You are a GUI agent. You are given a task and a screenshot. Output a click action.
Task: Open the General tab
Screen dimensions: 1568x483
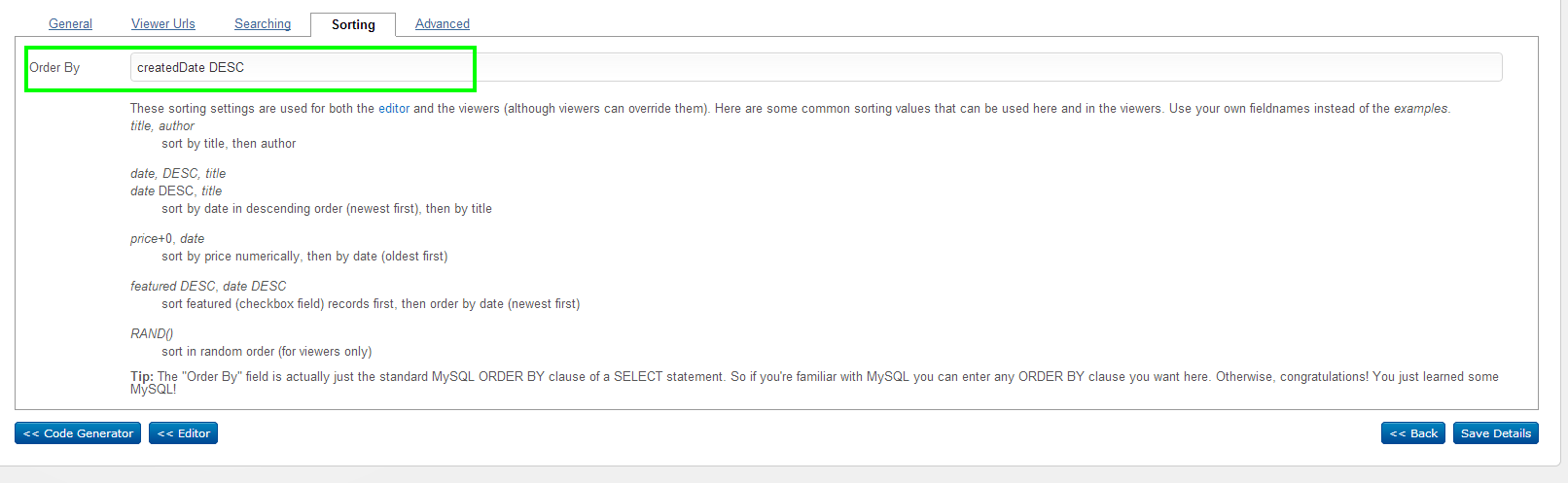pyautogui.click(x=70, y=24)
